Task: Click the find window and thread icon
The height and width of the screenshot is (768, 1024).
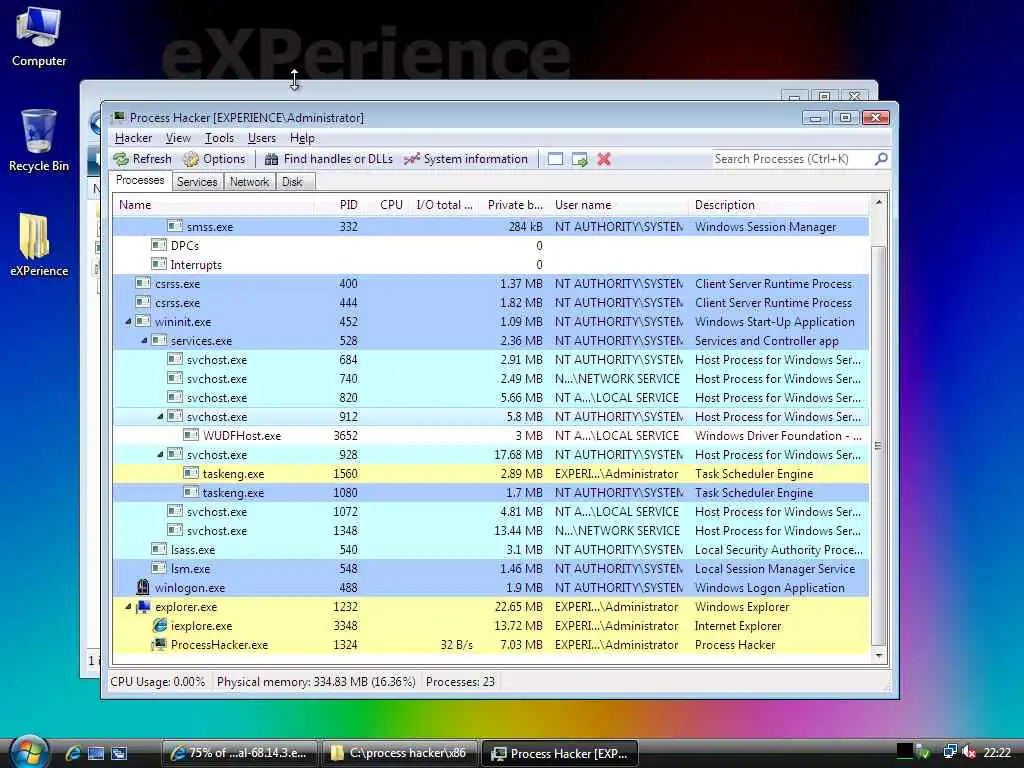Action: [579, 159]
